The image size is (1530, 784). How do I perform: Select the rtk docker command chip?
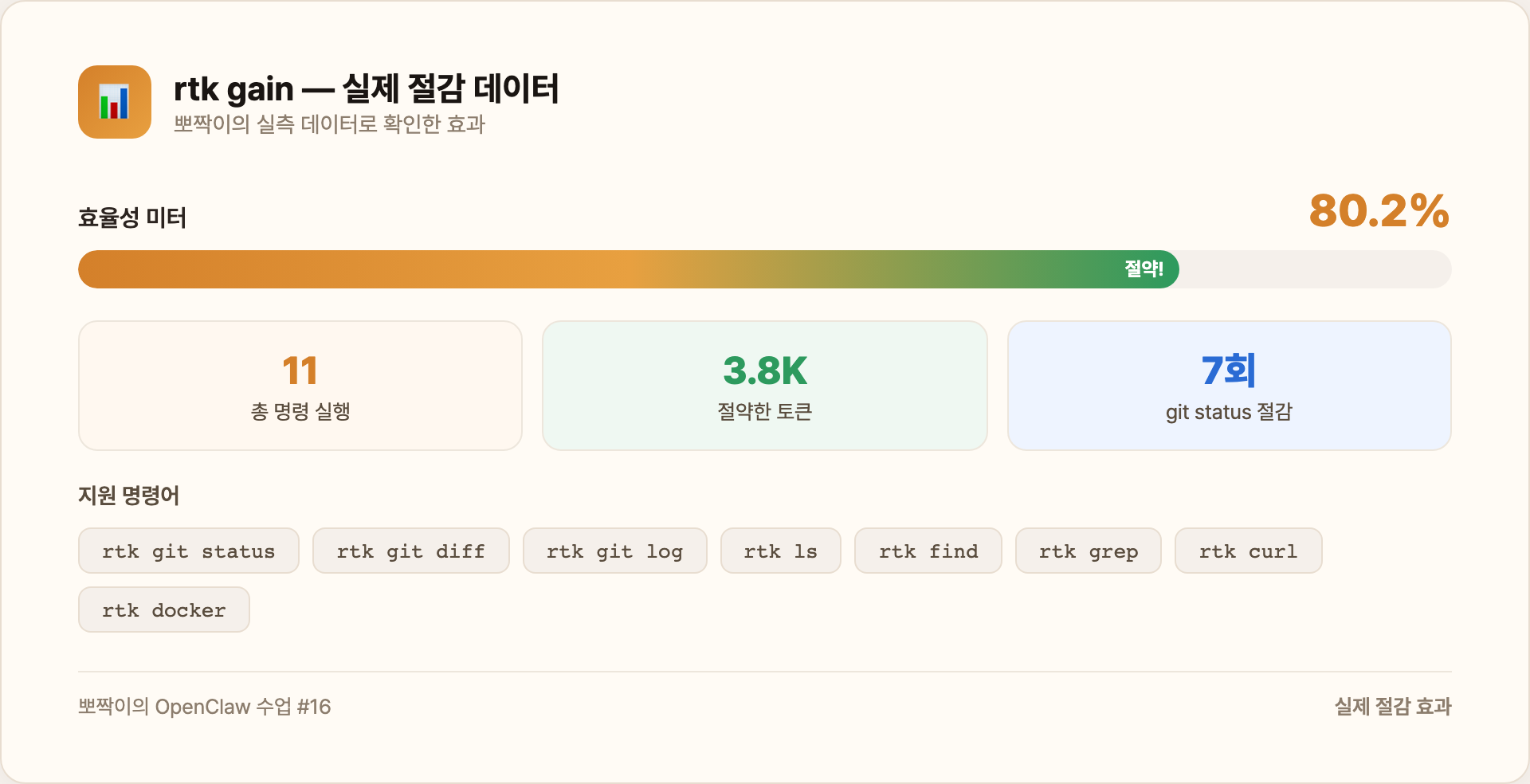163,610
